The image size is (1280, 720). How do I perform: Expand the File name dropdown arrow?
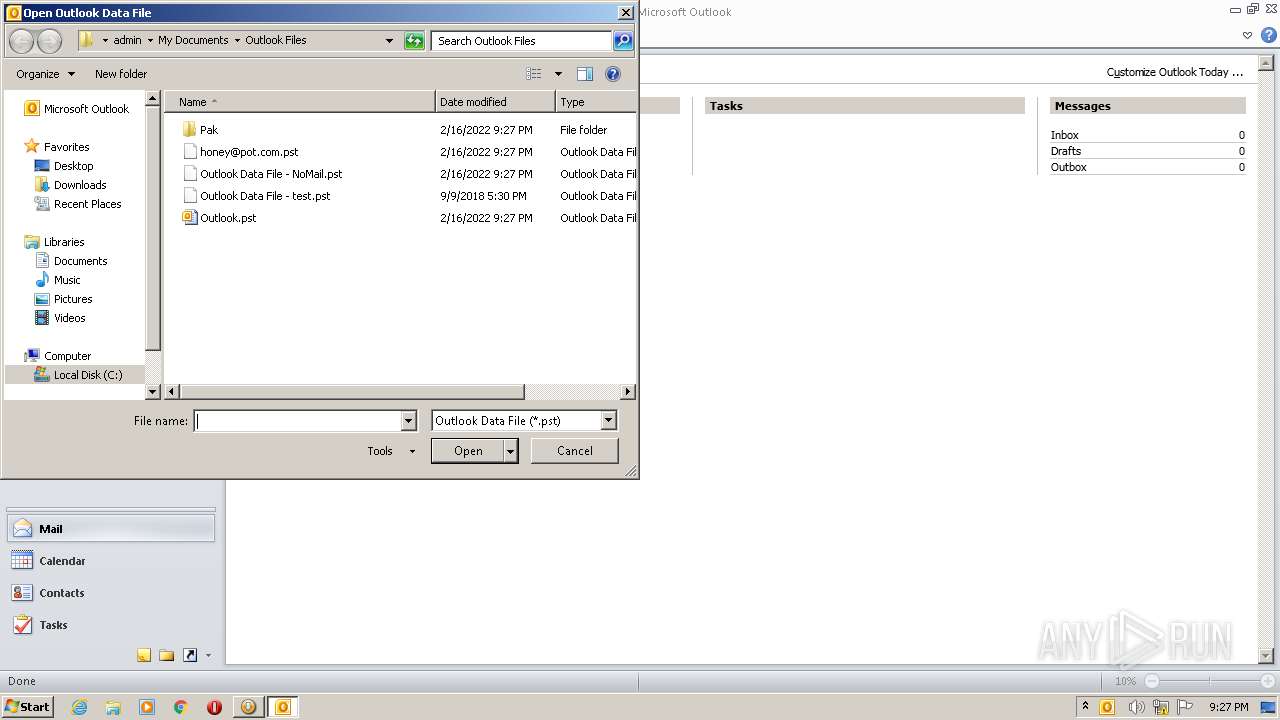(x=408, y=421)
